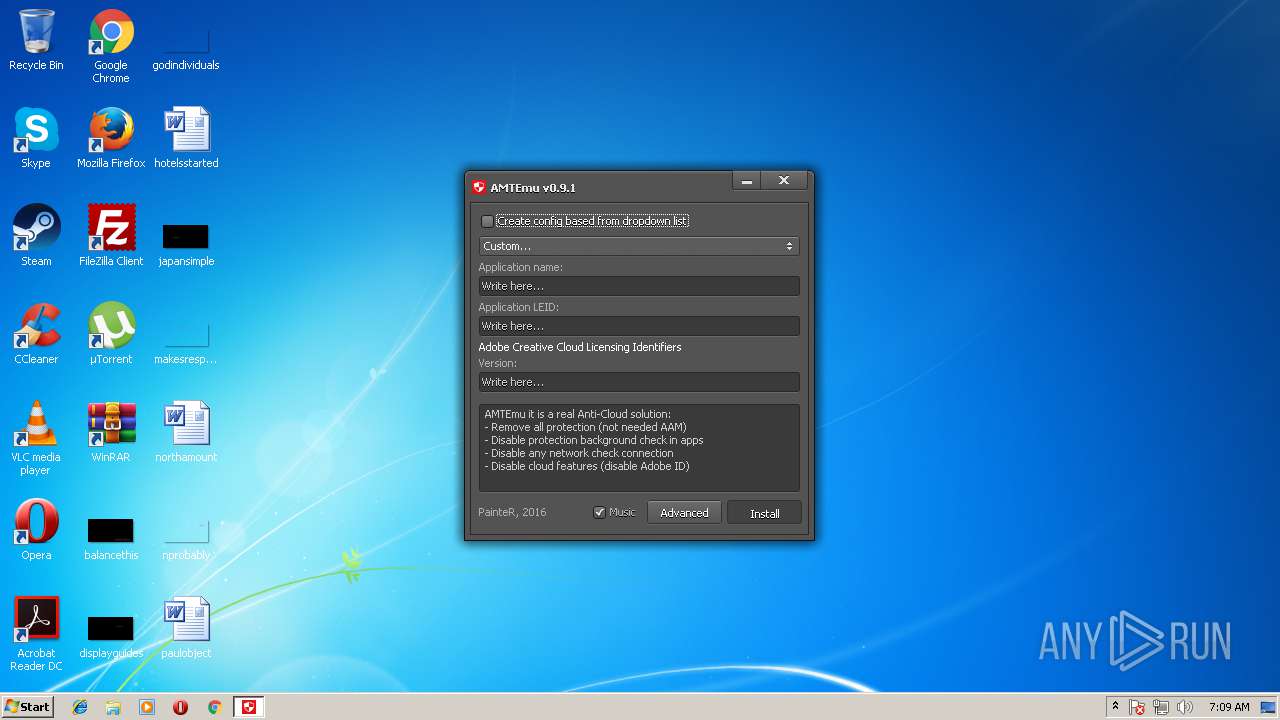The image size is (1280, 720).
Task: Open the Steam desktop shortcut
Action: pyautogui.click(x=36, y=237)
